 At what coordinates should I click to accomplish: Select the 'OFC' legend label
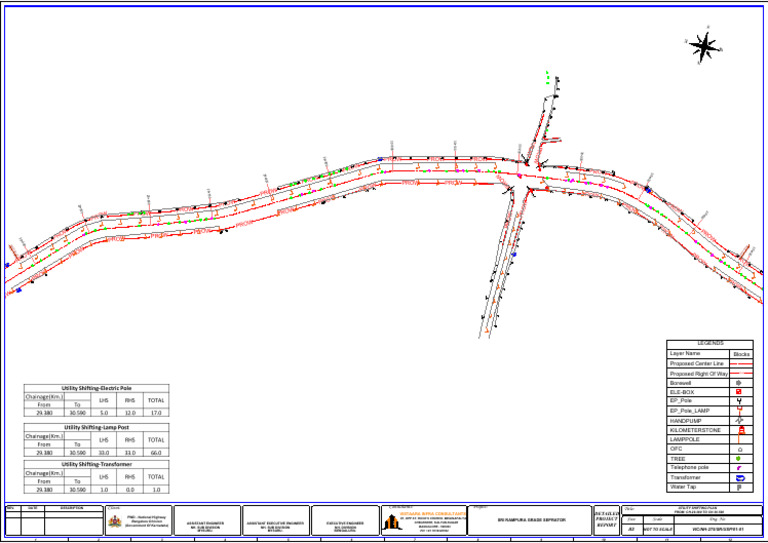tap(676, 449)
